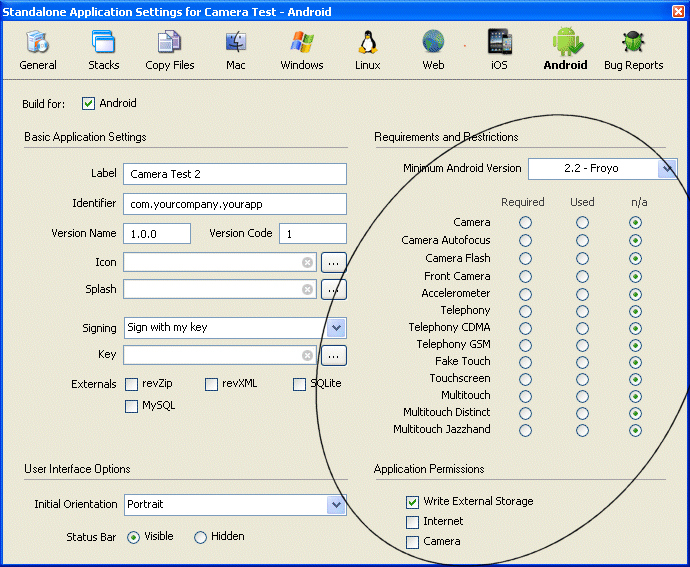Browse for an Icon file
The image size is (690, 567).
pos(334,262)
